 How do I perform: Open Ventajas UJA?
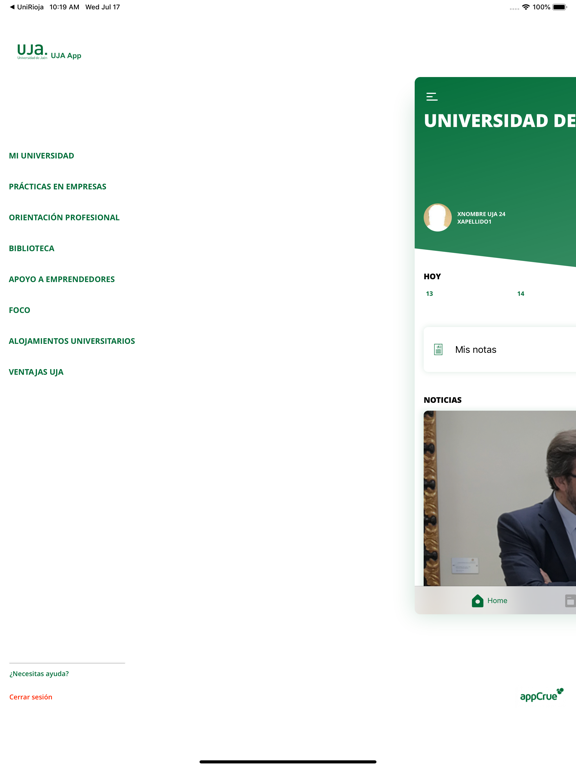point(36,372)
